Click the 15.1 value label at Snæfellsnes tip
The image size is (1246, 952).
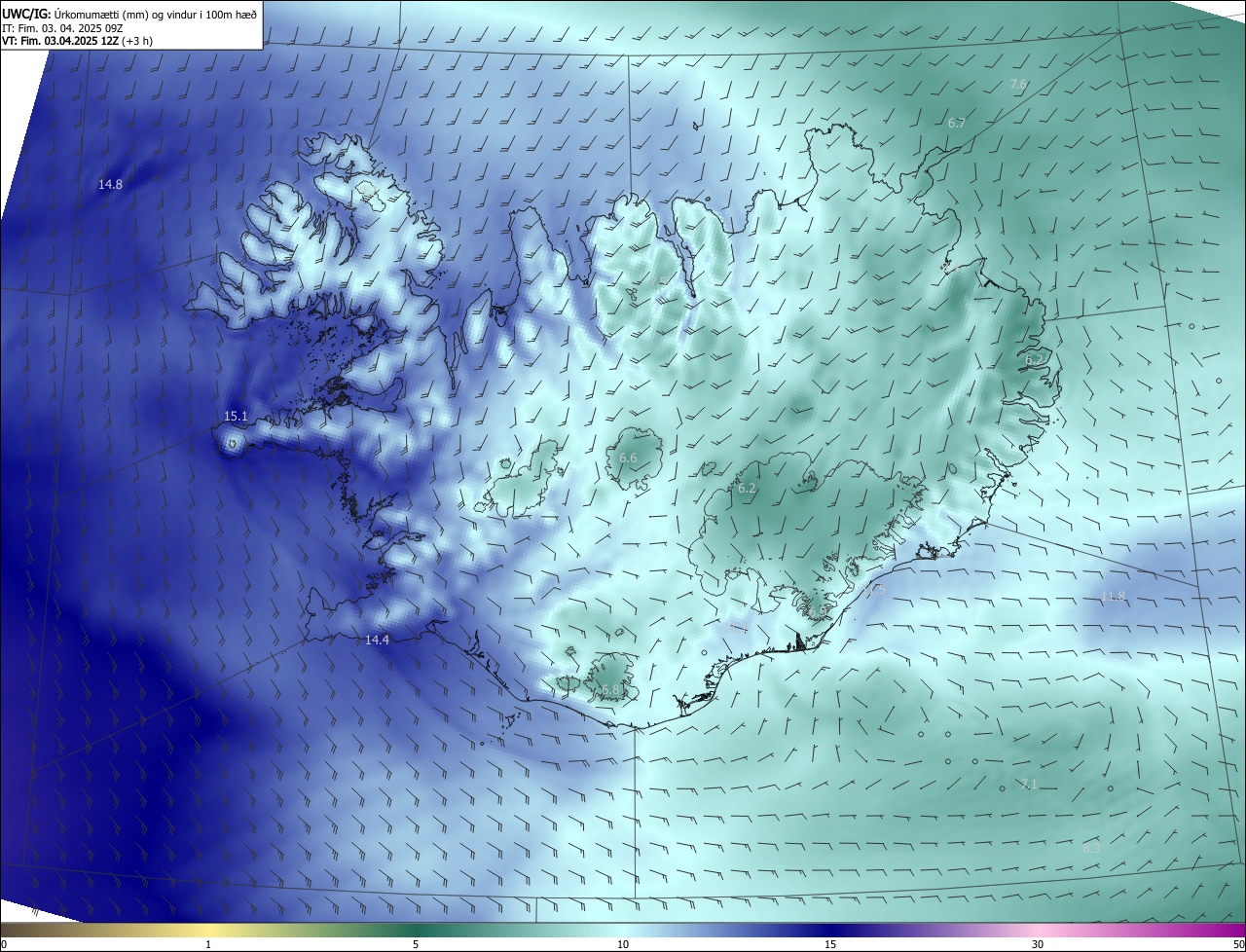coord(236,416)
